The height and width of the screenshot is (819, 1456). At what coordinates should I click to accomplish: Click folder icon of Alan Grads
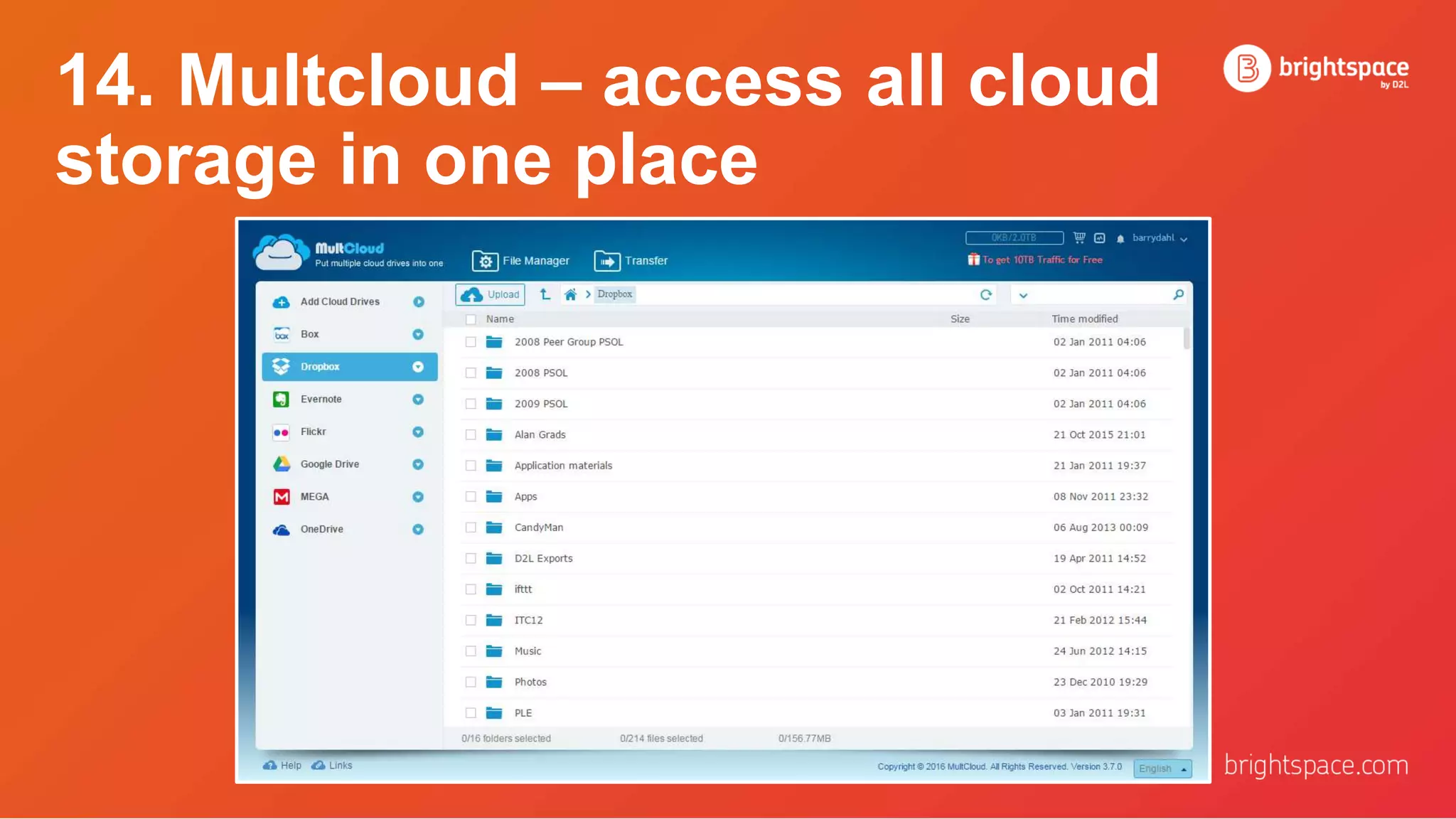[494, 434]
